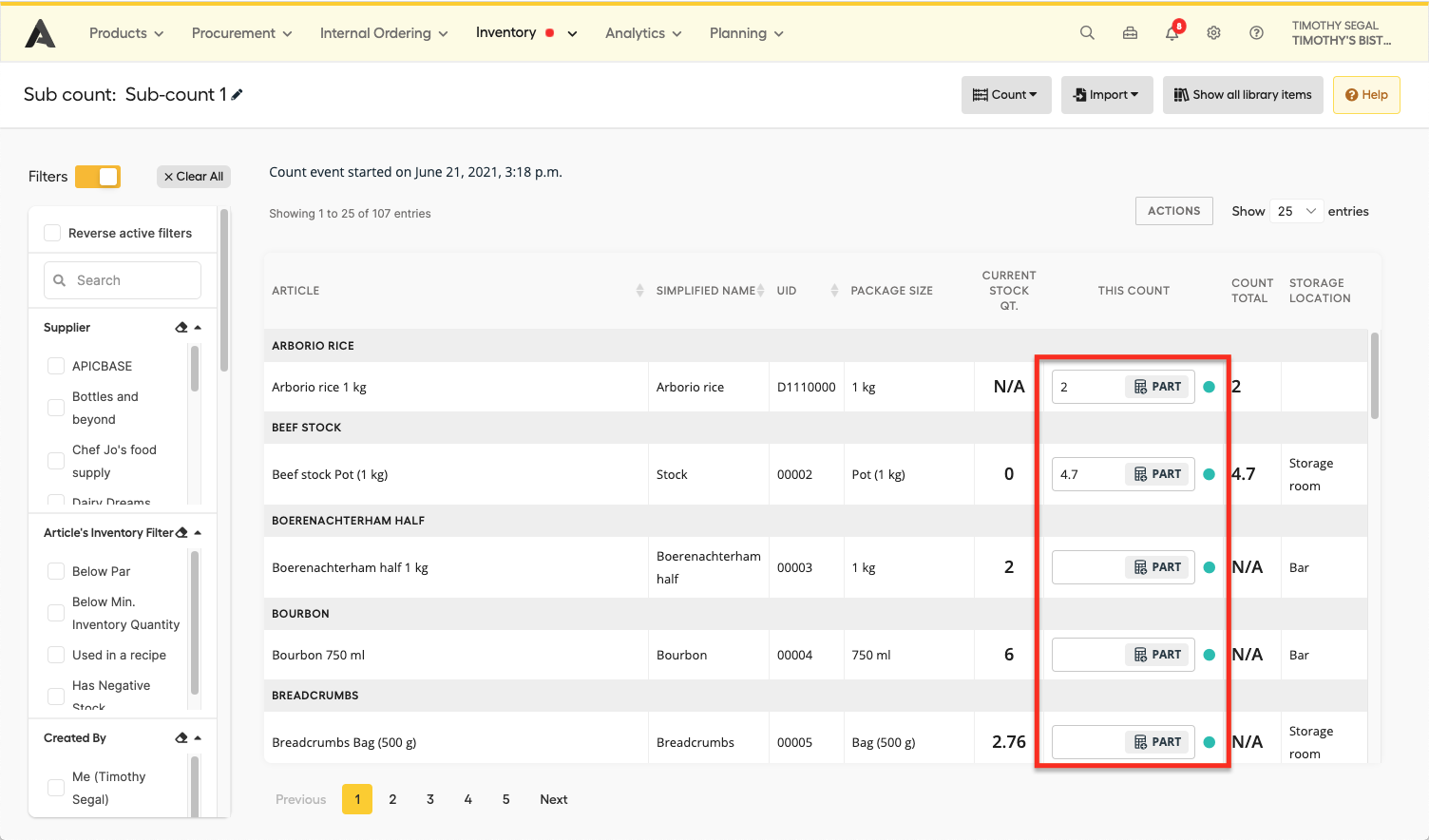The width and height of the screenshot is (1429, 840).
Task: Enable the Below Par inventory filter
Action: (x=56, y=571)
